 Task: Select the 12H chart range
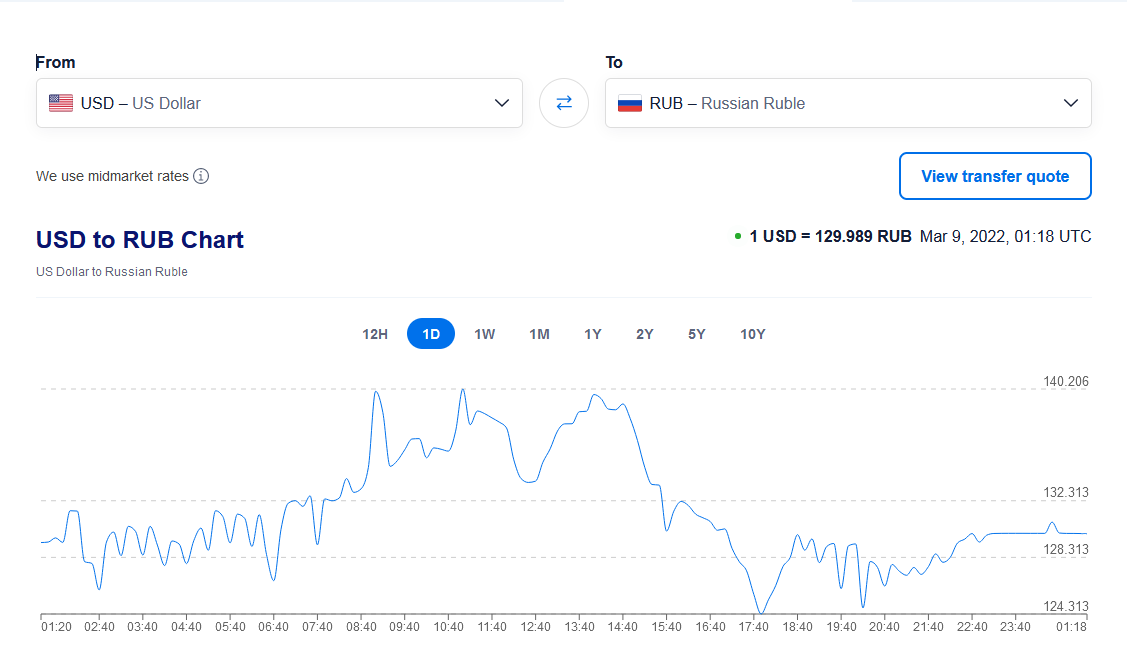(375, 334)
